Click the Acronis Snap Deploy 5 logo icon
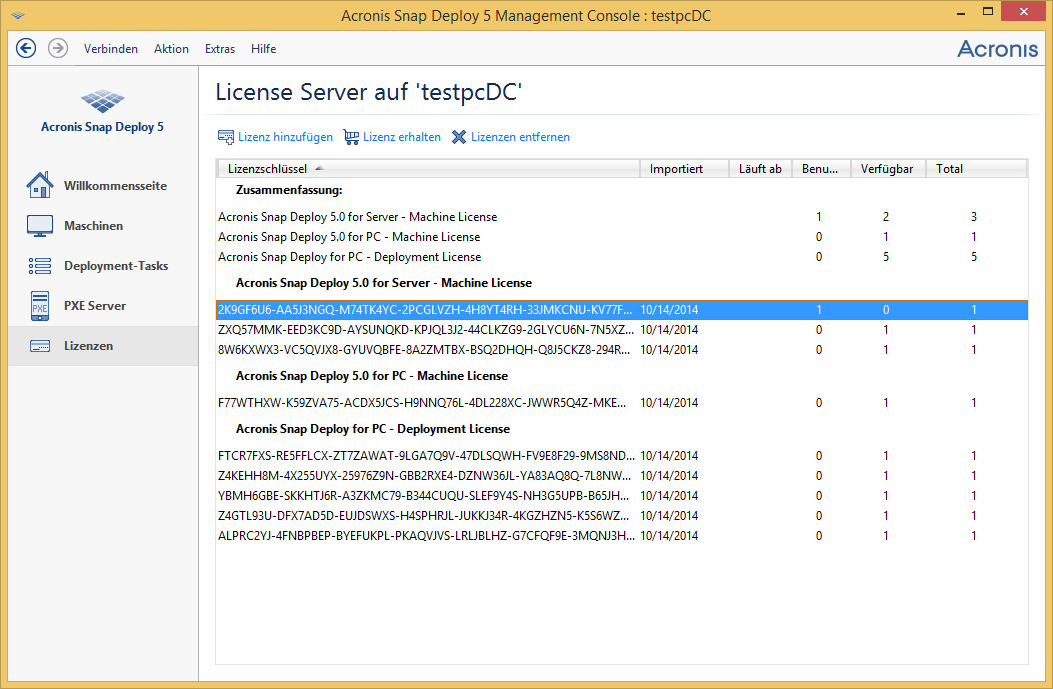1053x689 pixels. coord(102,101)
